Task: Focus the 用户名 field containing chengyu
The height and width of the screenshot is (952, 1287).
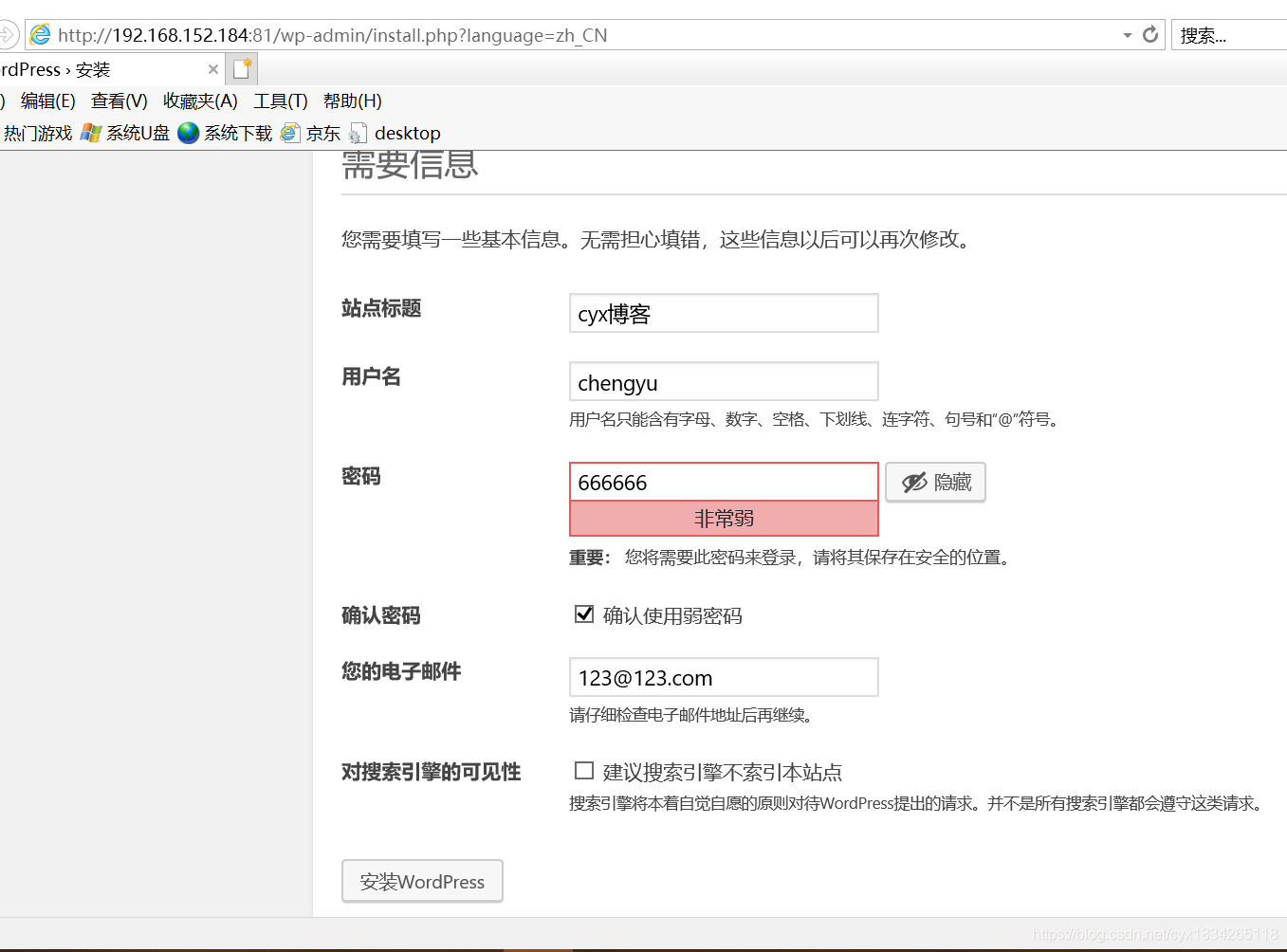Action: coord(724,381)
